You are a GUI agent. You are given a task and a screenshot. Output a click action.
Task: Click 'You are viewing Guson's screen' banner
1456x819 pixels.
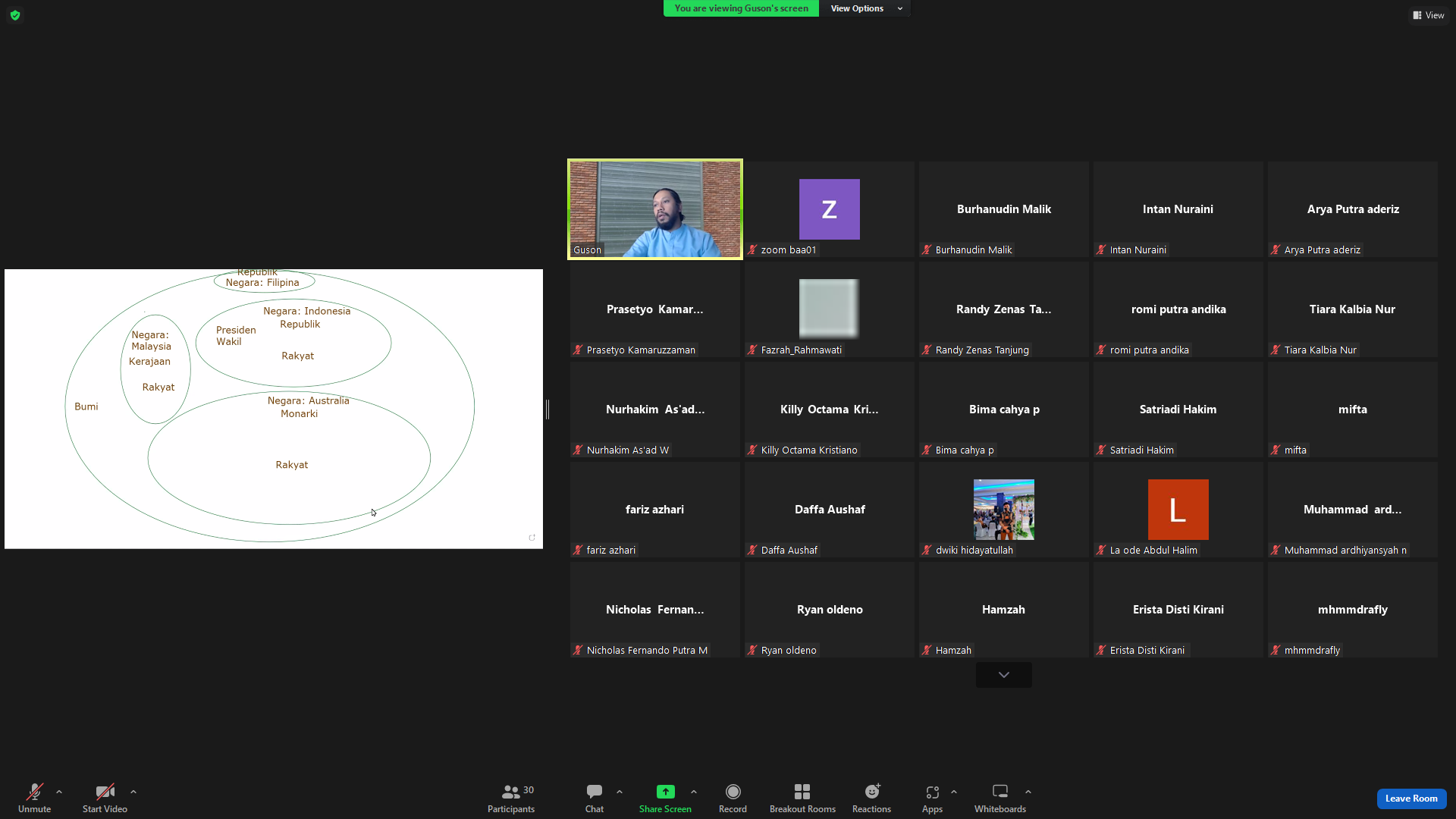741,8
